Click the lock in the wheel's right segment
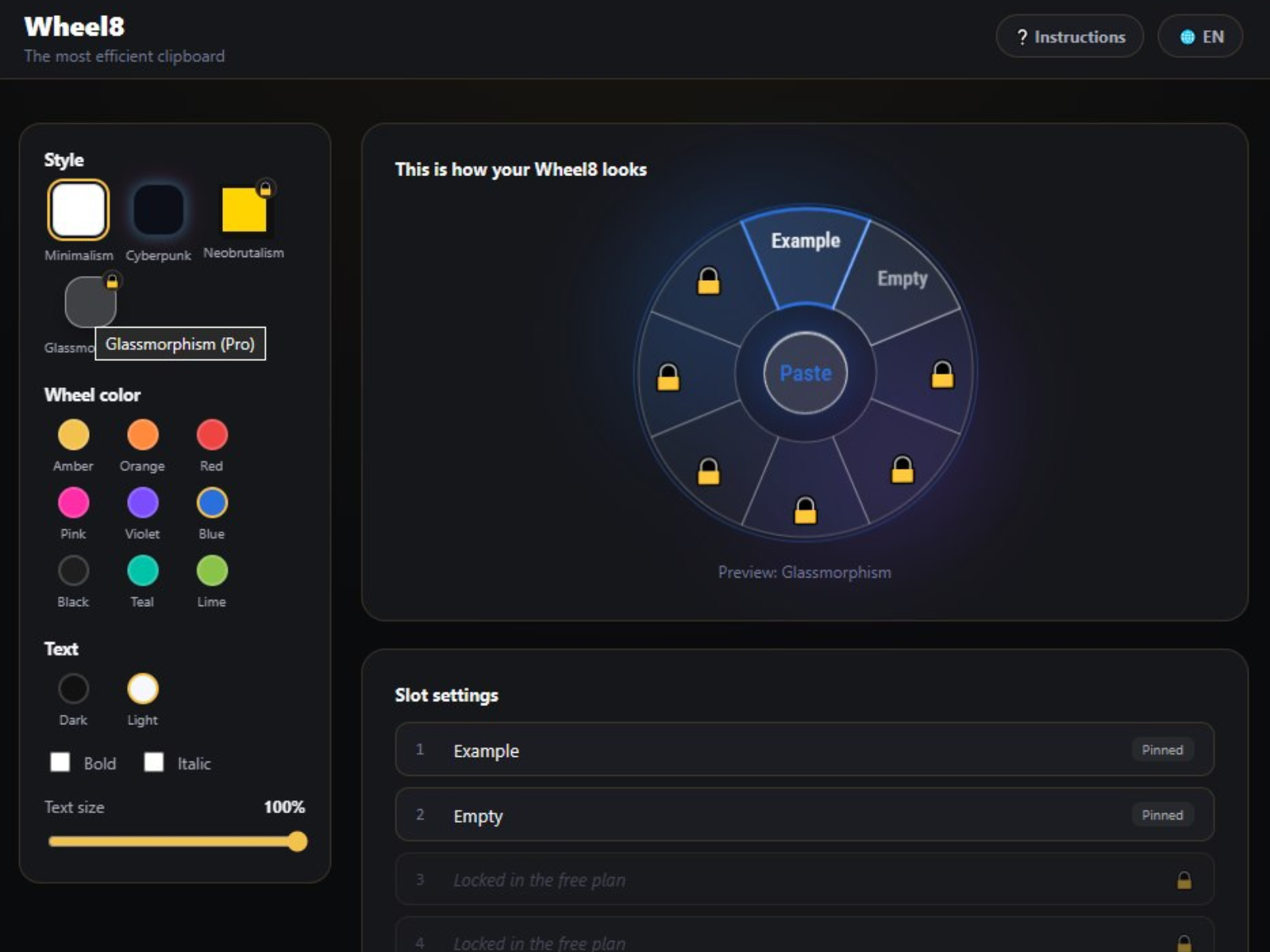This screenshot has height=952, width=1270. coord(943,374)
